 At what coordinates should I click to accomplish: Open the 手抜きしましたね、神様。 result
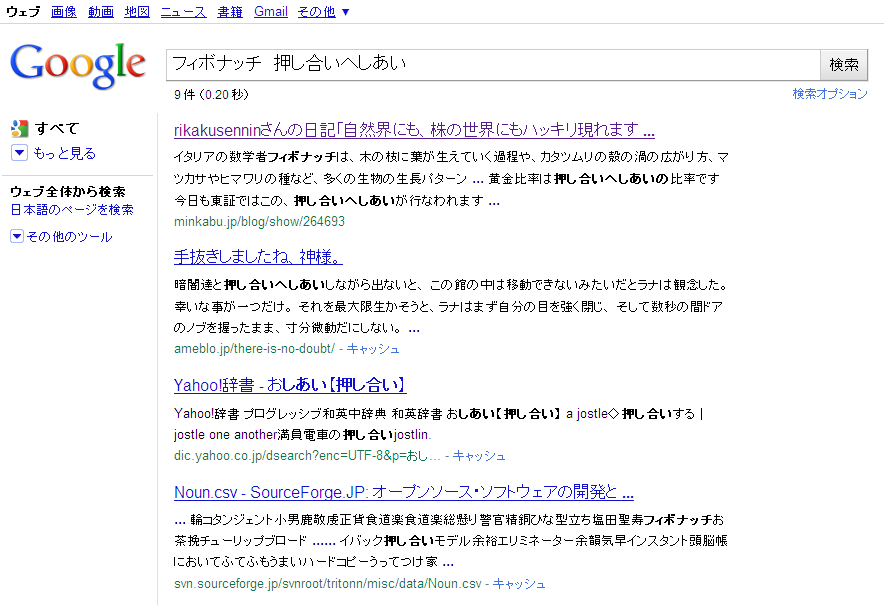(258, 257)
